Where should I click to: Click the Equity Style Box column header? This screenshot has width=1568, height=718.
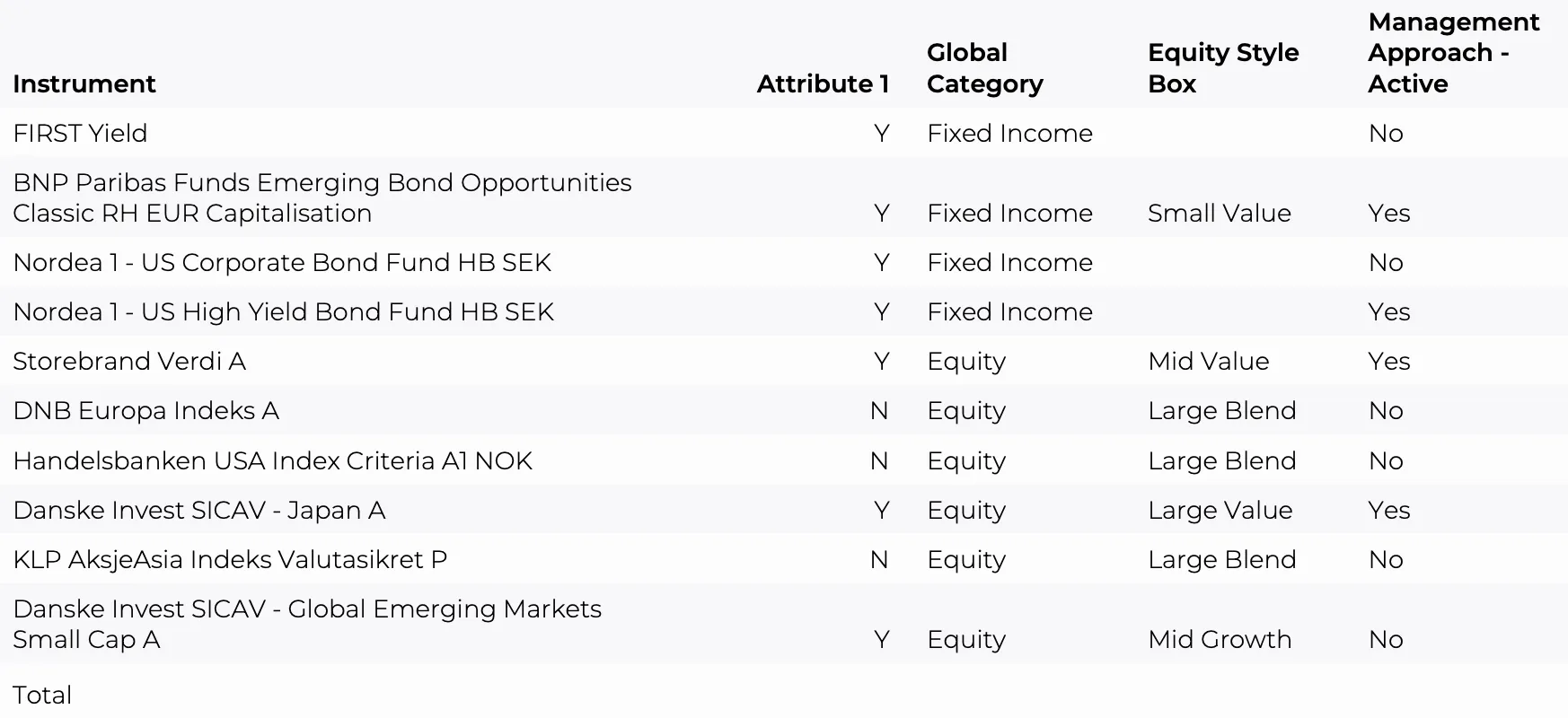[1223, 68]
